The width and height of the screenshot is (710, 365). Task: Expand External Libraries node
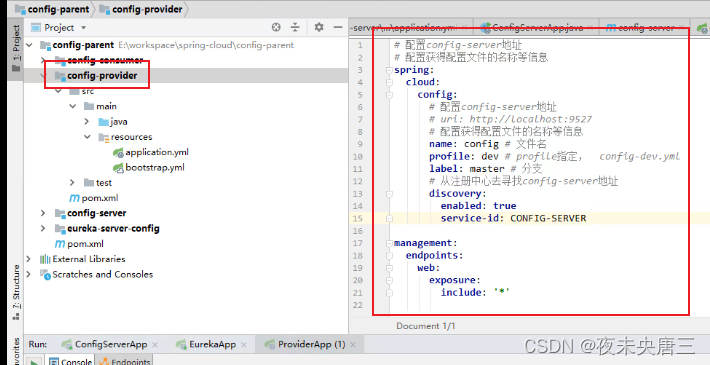29,259
